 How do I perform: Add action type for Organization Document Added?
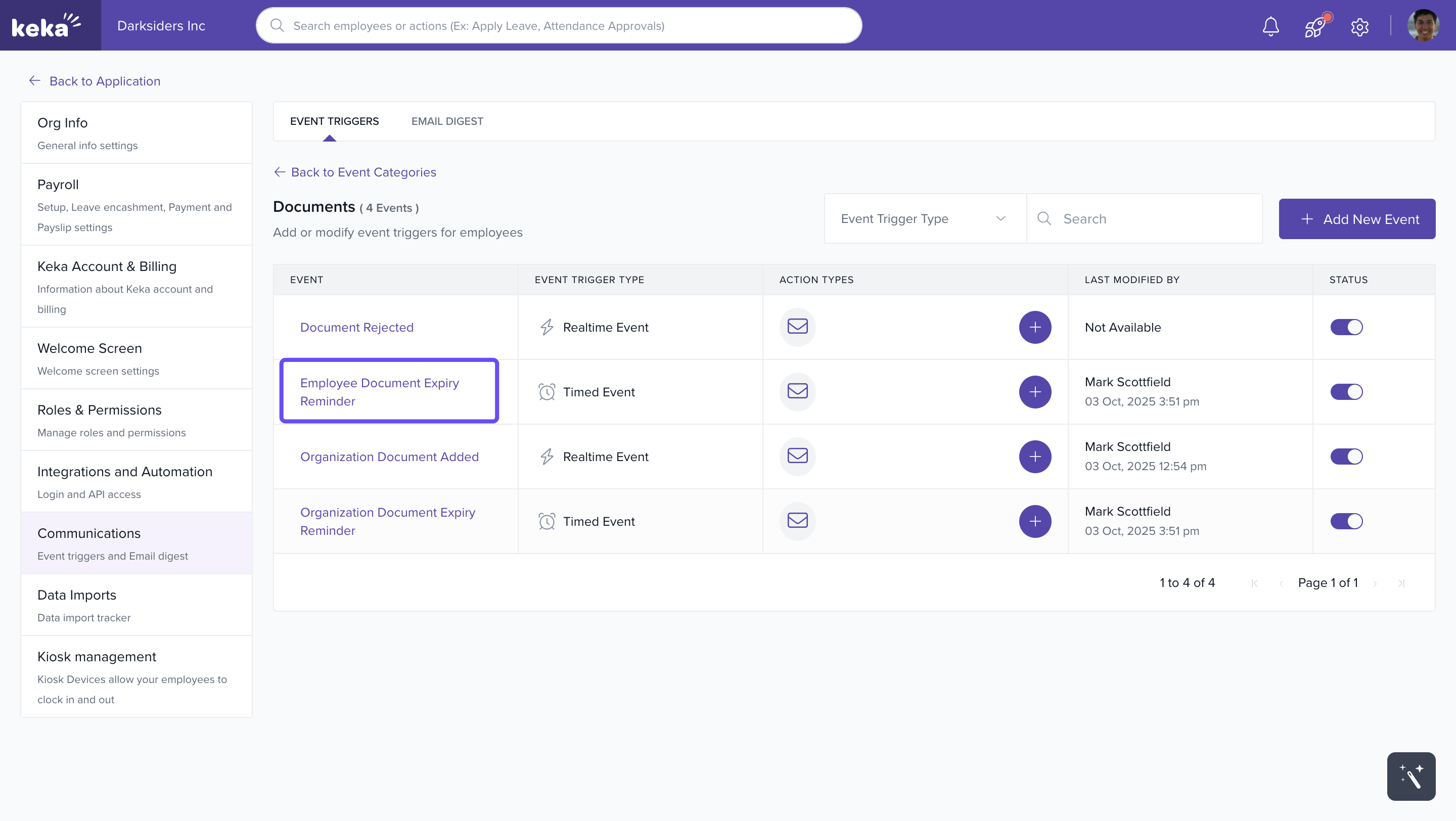(1034, 457)
